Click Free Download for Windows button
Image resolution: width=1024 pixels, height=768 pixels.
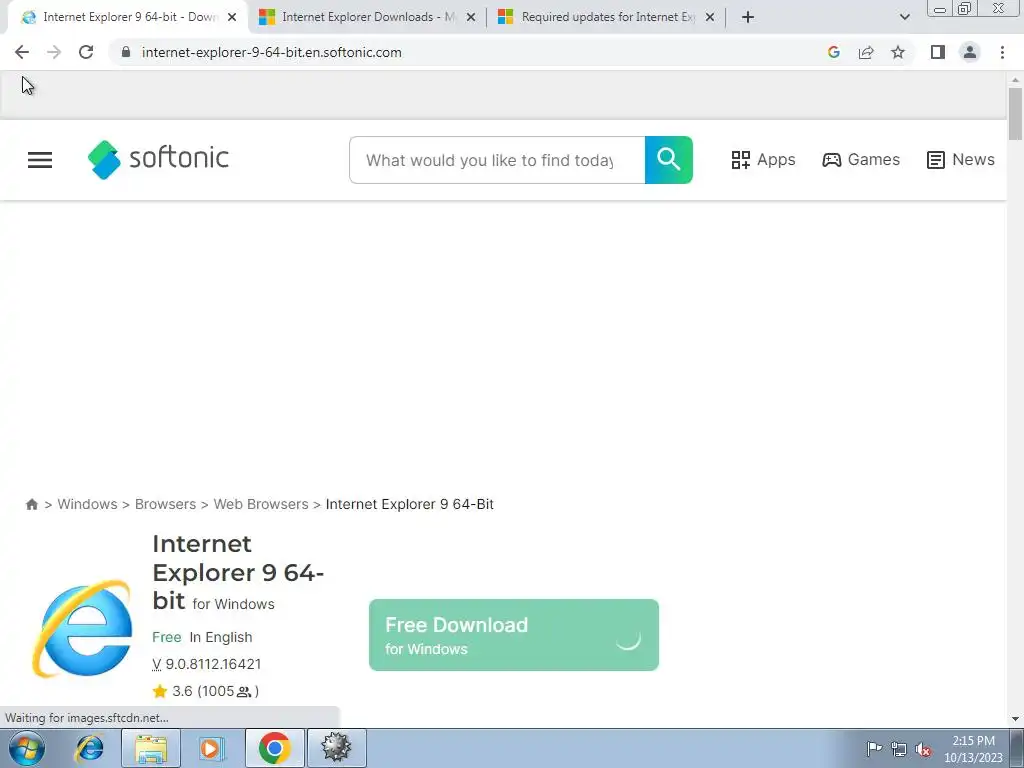coord(514,635)
